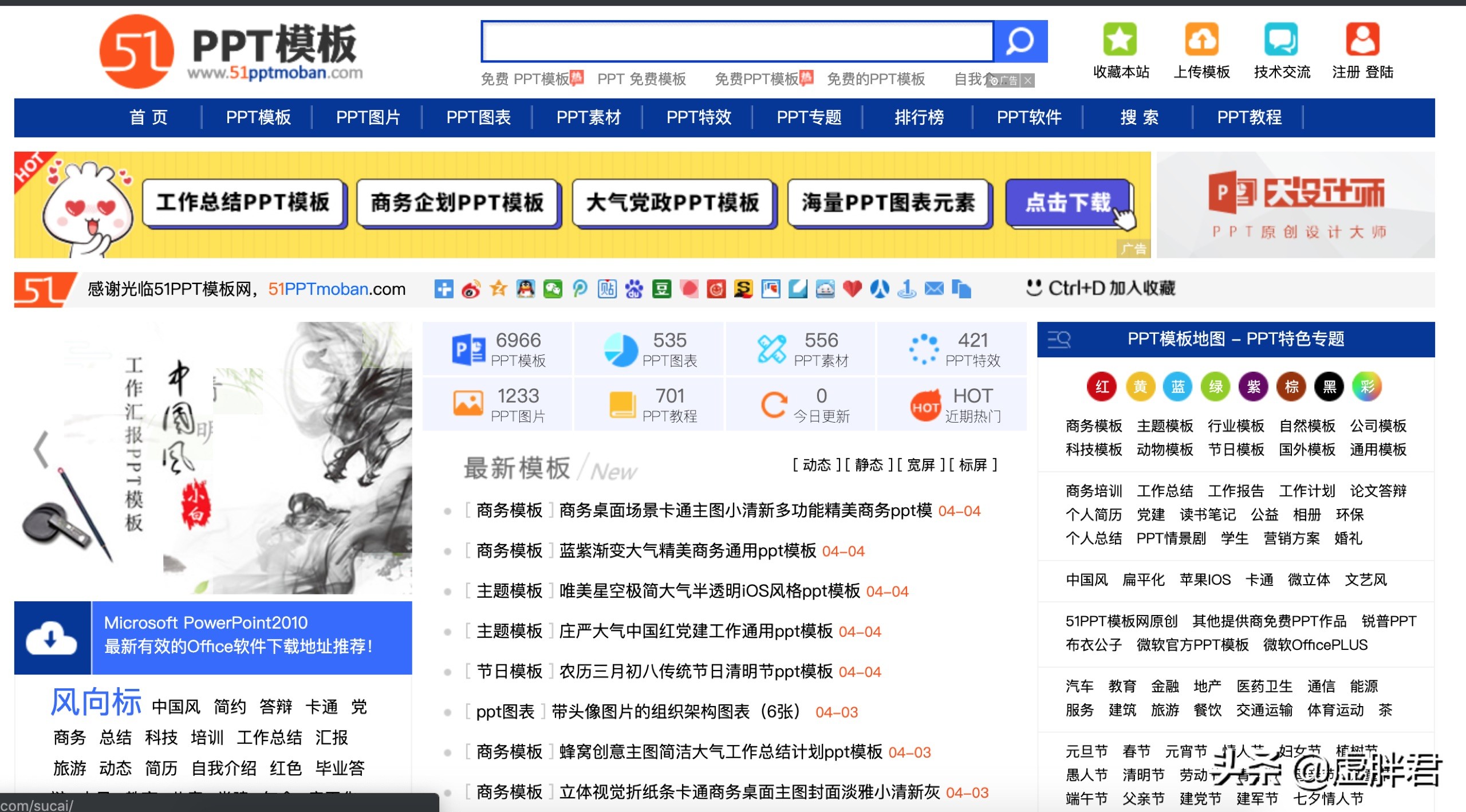The height and width of the screenshot is (812, 1466).
Task: Click the 注册 登陆 user icon
Action: (1362, 40)
